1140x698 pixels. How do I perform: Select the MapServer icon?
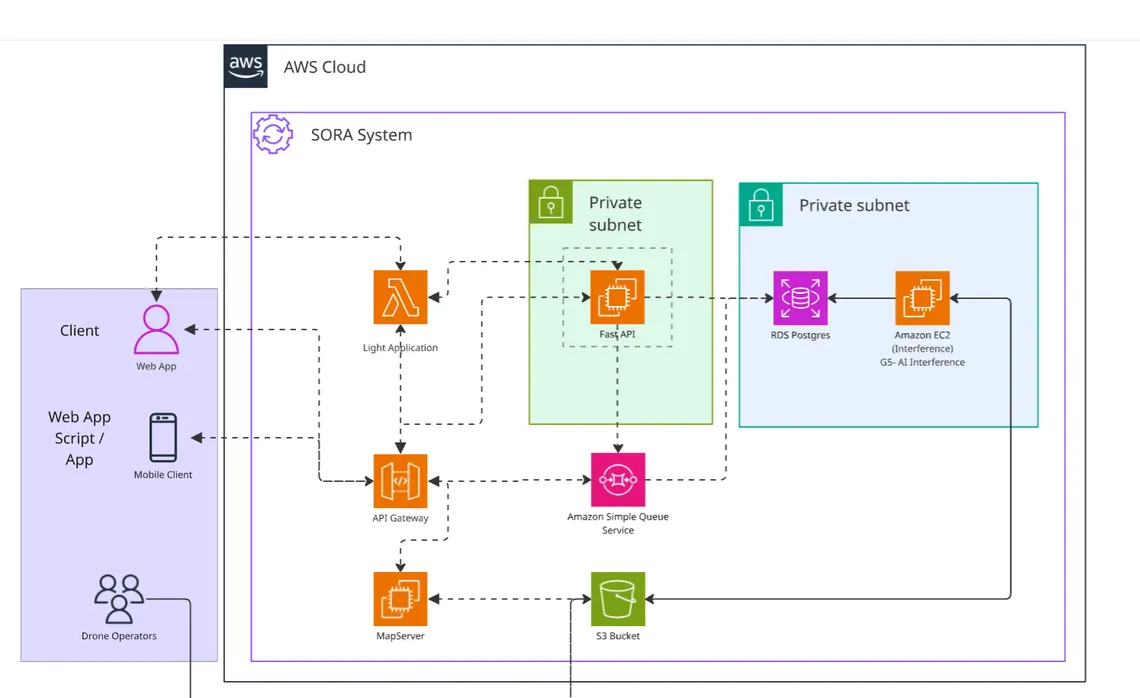(401, 599)
